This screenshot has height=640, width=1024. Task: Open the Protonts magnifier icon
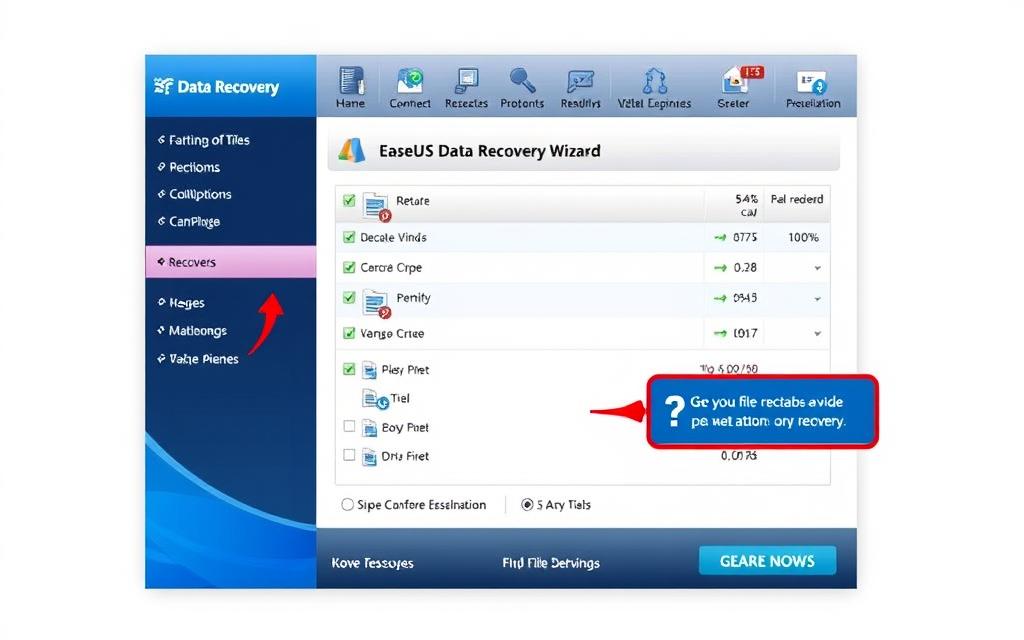coord(522,81)
